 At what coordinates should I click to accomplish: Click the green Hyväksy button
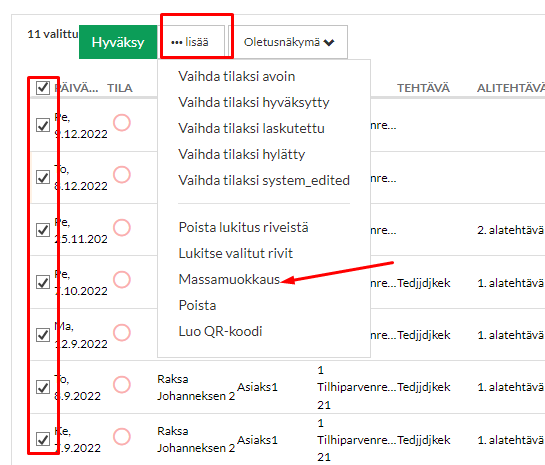click(118, 42)
